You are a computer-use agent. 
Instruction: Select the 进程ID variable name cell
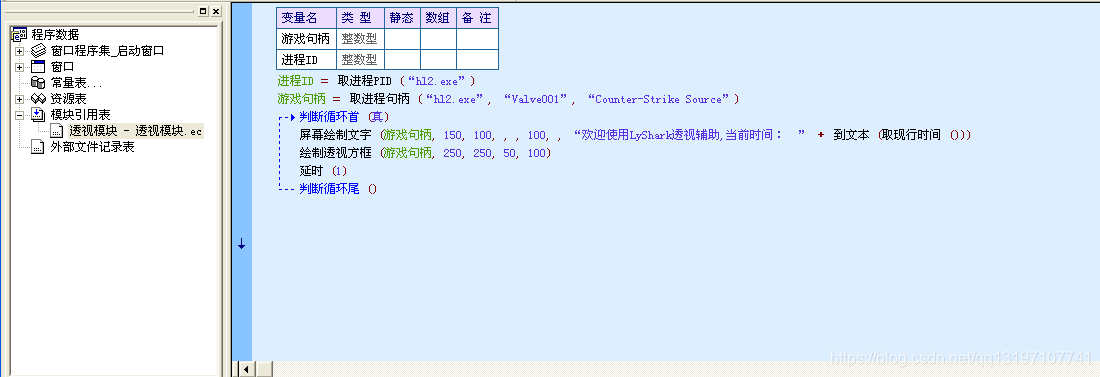307,60
